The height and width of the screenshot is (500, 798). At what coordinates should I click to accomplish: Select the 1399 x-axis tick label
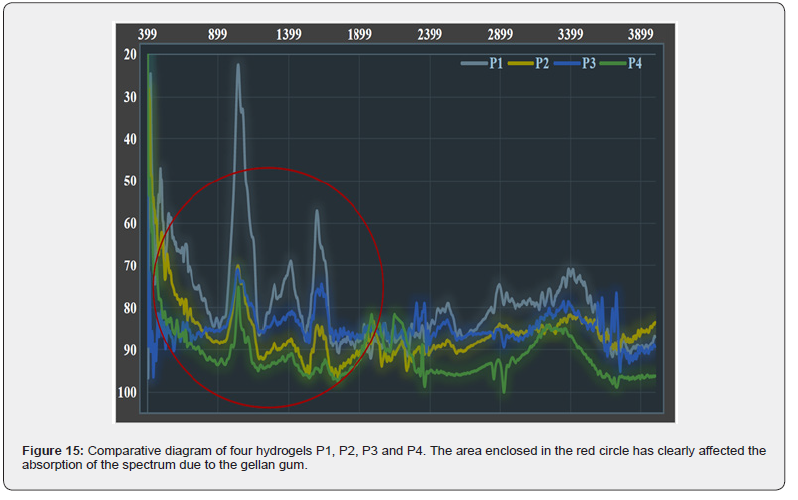tap(288, 34)
